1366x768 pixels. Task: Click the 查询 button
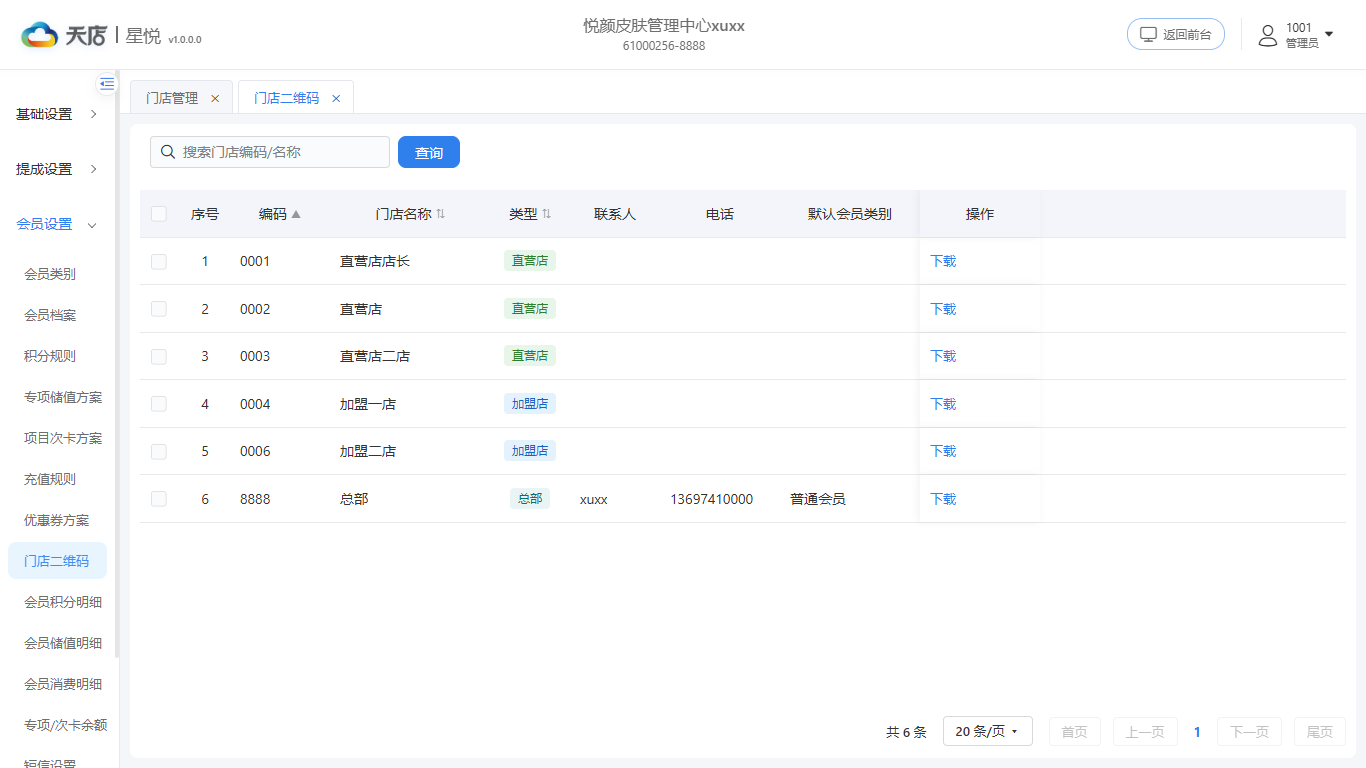[429, 152]
